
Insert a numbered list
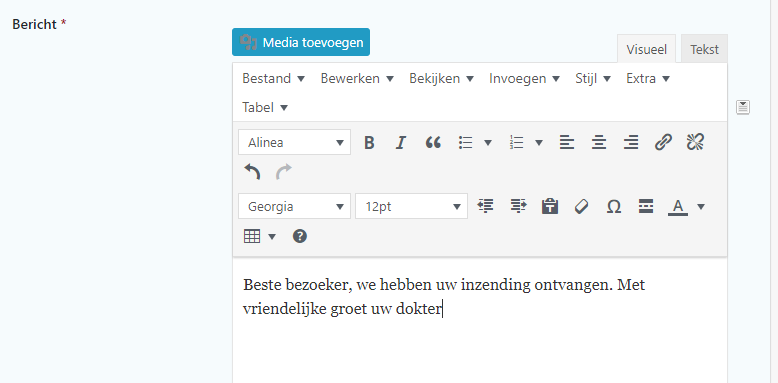point(517,143)
